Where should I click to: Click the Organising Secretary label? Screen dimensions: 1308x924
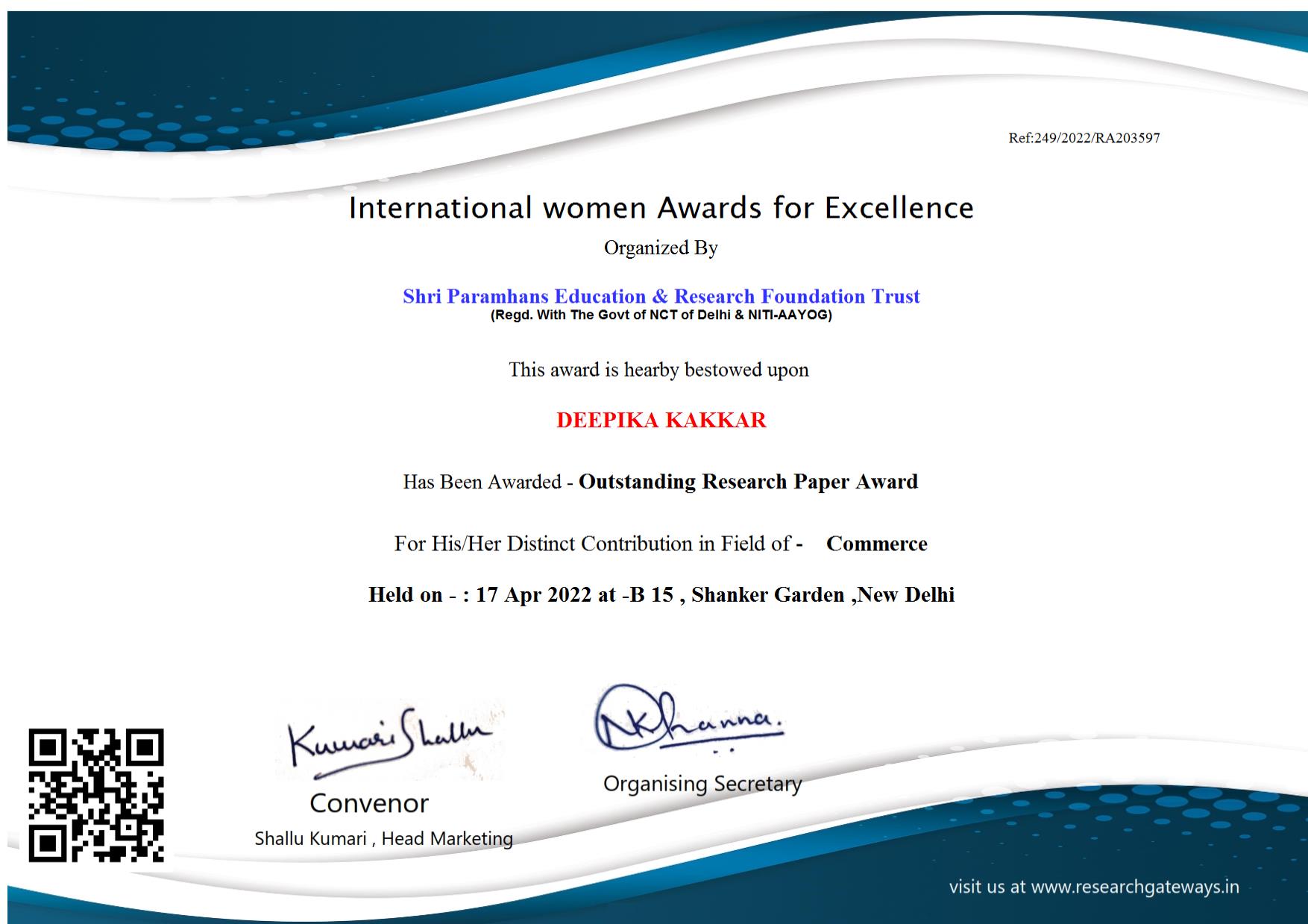pyautogui.click(x=702, y=784)
